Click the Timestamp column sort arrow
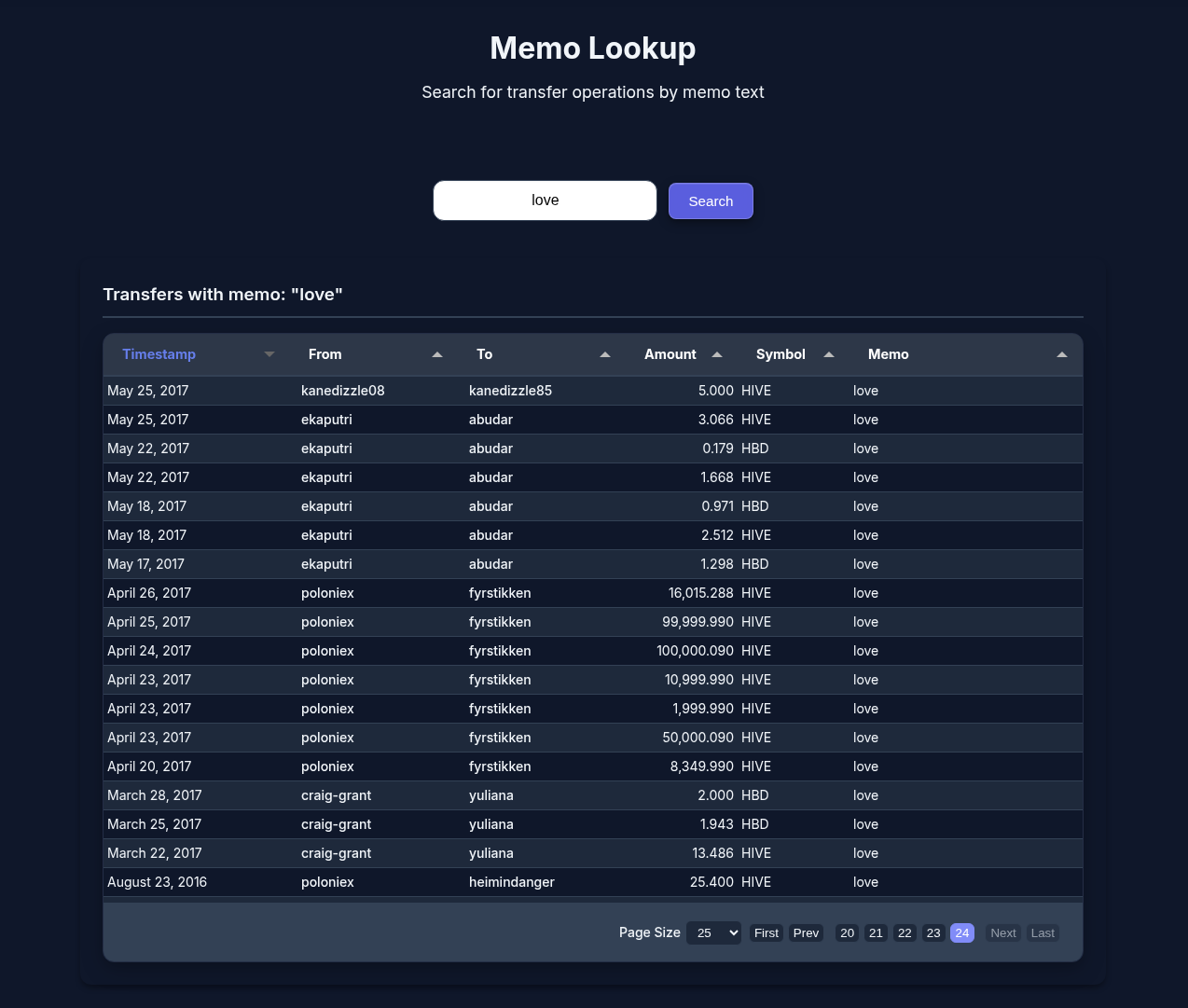Image resolution: width=1188 pixels, height=1008 pixels. tap(269, 354)
